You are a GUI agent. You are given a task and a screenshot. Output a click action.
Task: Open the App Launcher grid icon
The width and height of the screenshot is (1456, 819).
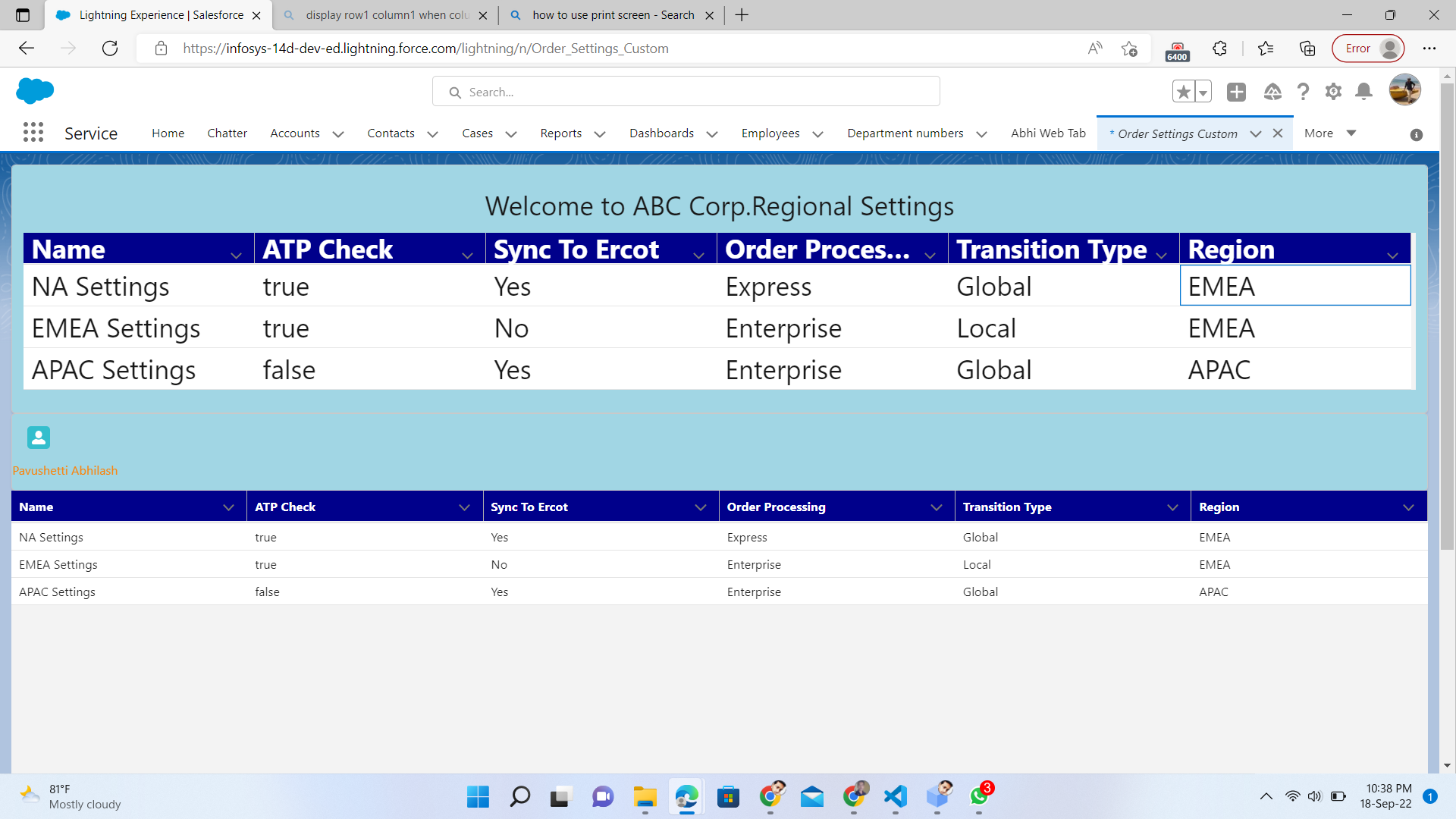tap(33, 133)
